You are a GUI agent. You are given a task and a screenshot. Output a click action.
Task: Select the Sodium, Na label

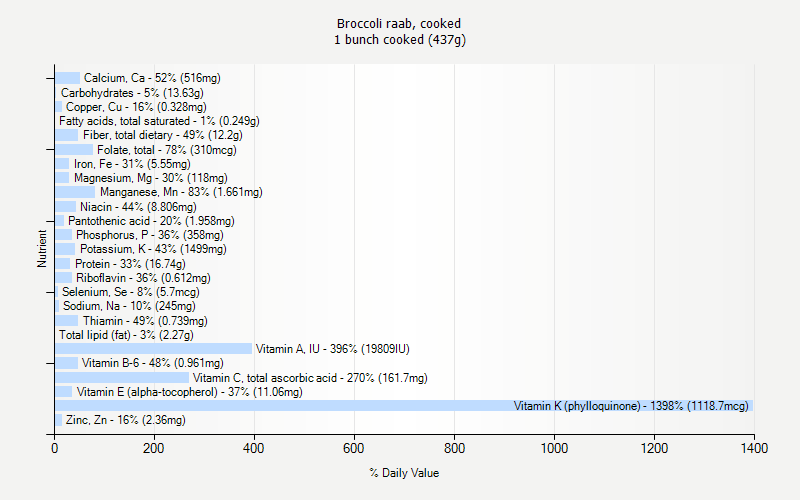[129, 306]
